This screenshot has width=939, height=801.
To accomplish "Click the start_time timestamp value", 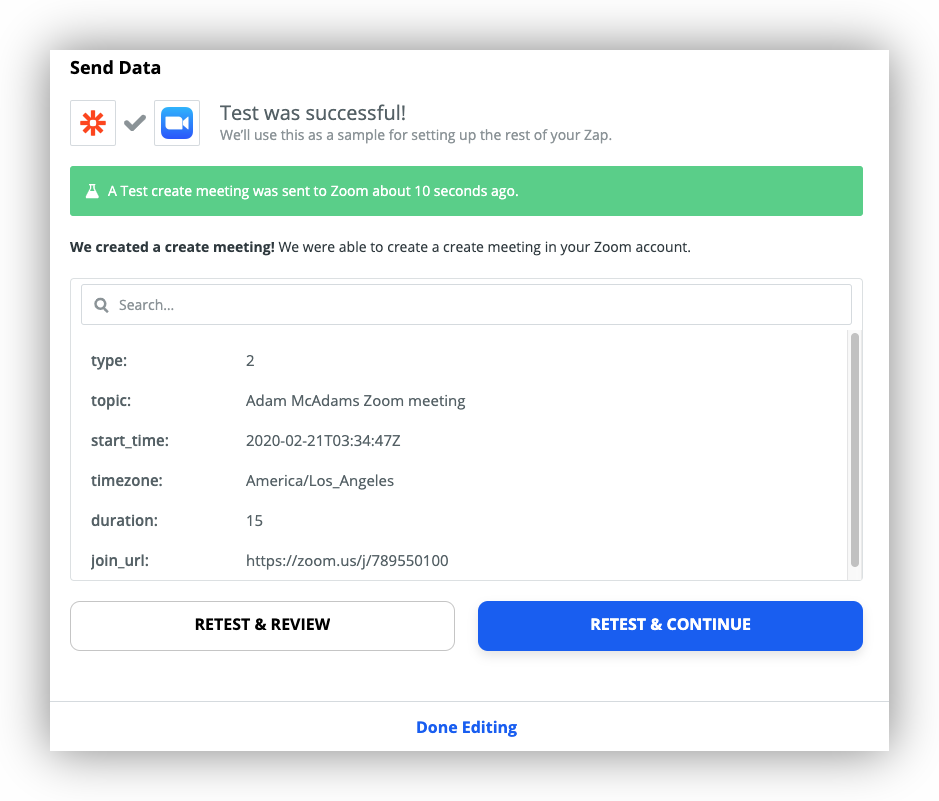I will 330,441.
